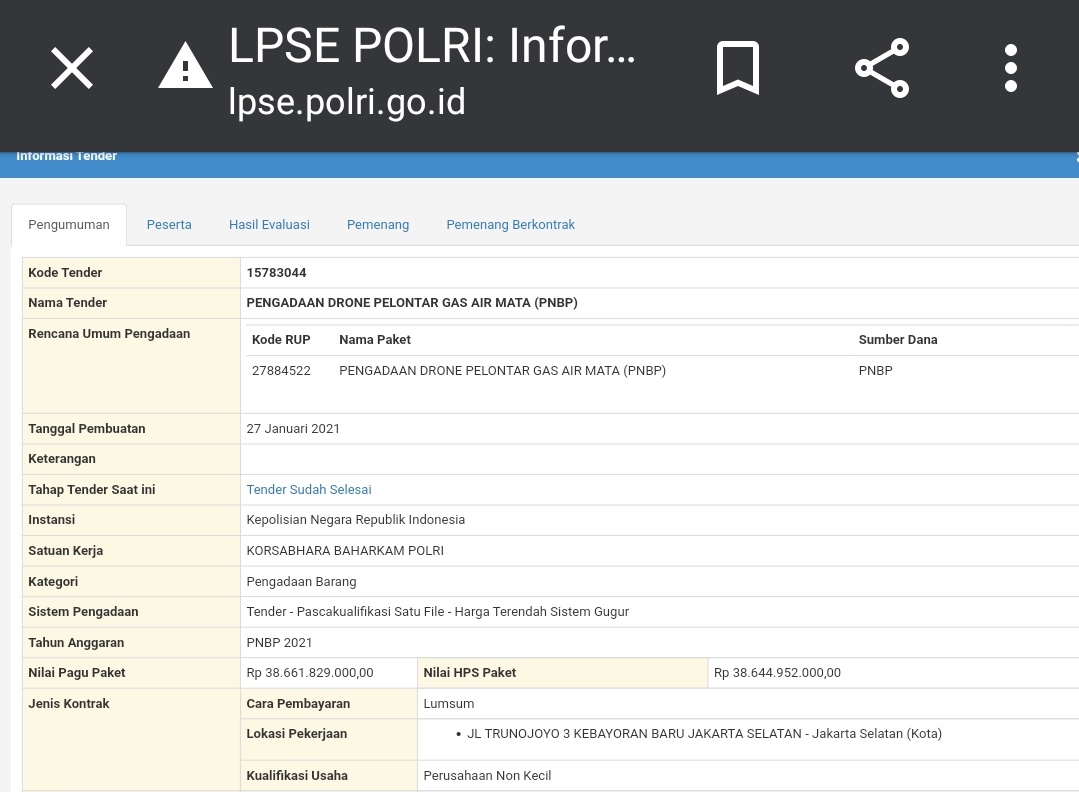Viewport: 1079px width, 792px height.
Task: Click the Satuan Kerja label
Action: tap(65, 550)
